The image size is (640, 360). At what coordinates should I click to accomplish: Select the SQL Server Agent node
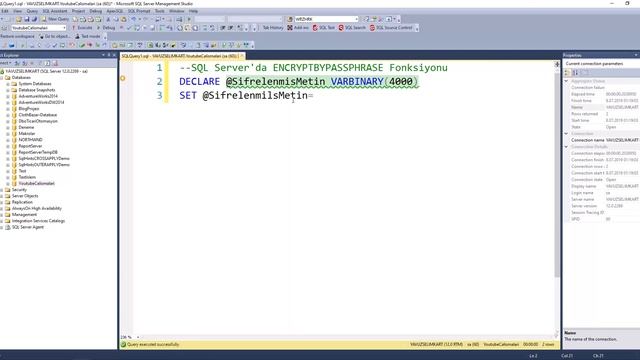coord(27,227)
